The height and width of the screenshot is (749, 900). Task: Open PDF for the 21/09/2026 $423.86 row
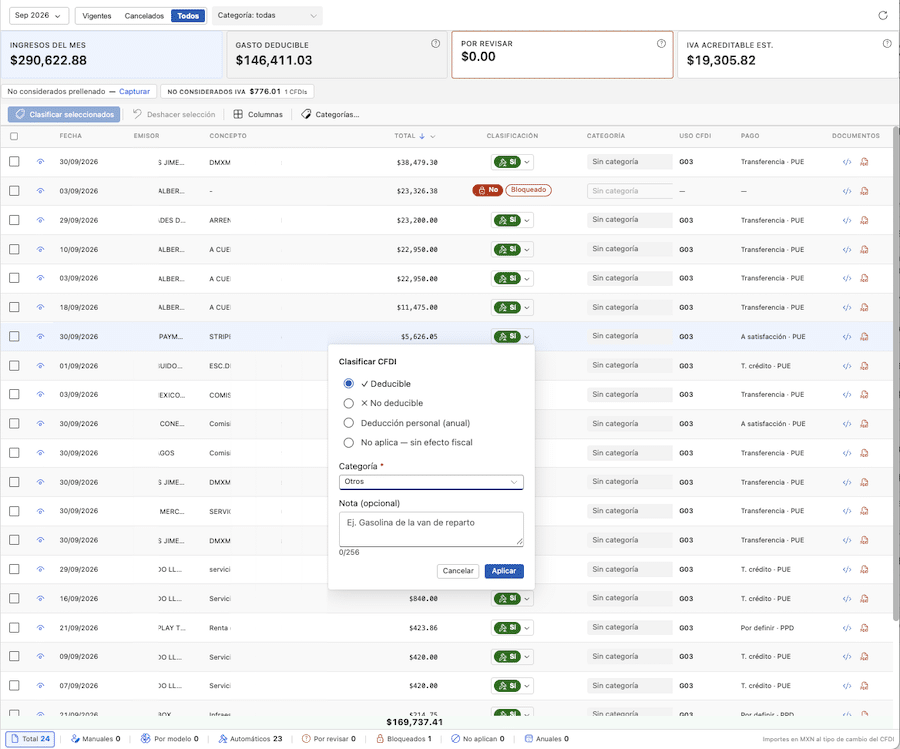864,628
